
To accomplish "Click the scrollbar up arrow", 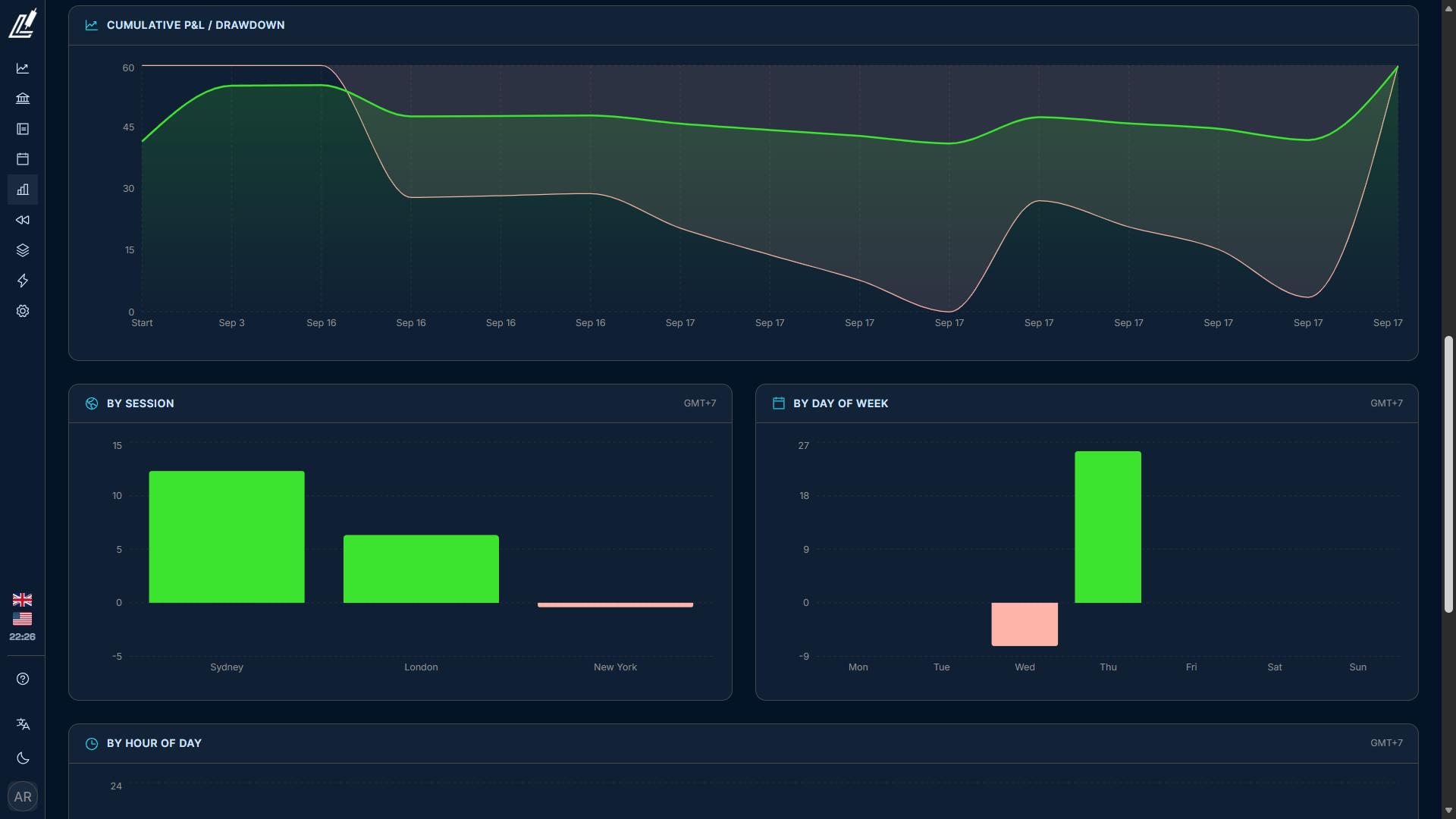I will pos(1448,8).
